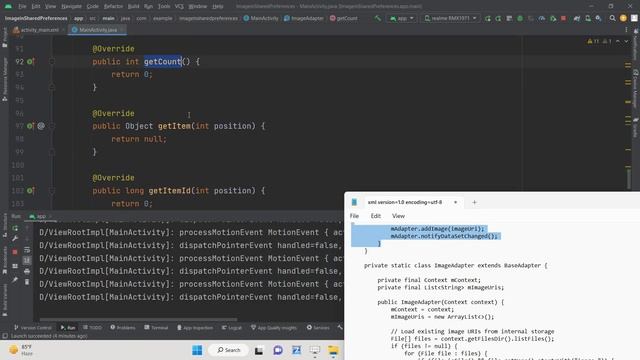
Task: Collapse the getItemId method fold at line 102
Action: pyautogui.click(x=52, y=191)
